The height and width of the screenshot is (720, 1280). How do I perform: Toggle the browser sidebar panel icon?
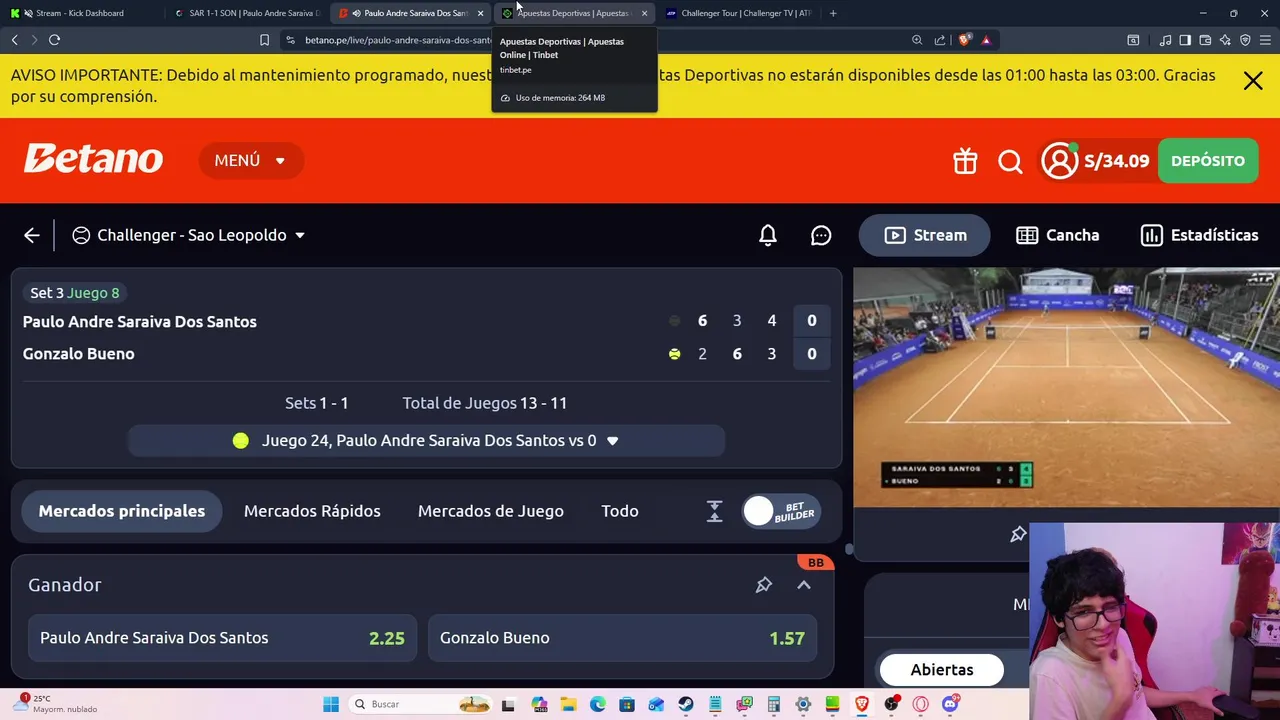point(1185,40)
